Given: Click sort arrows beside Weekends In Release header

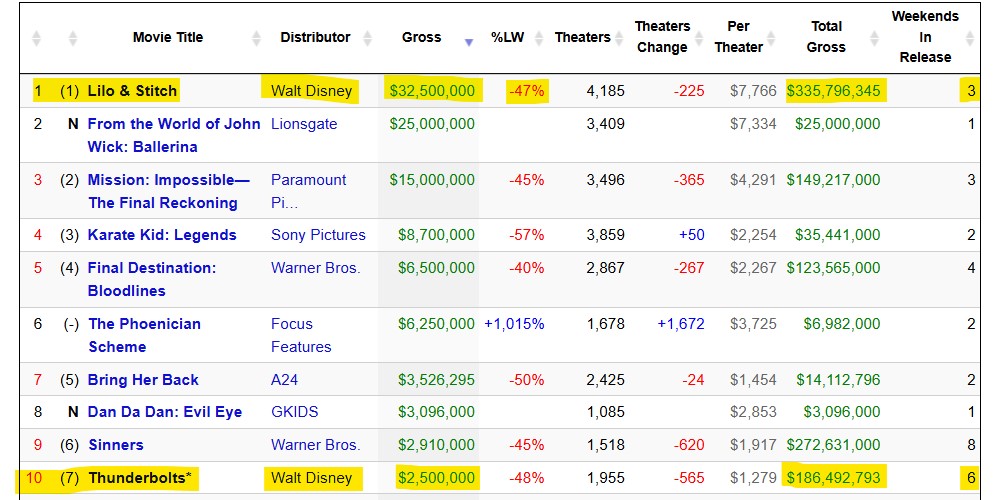Looking at the screenshot, I should (x=970, y=38).
